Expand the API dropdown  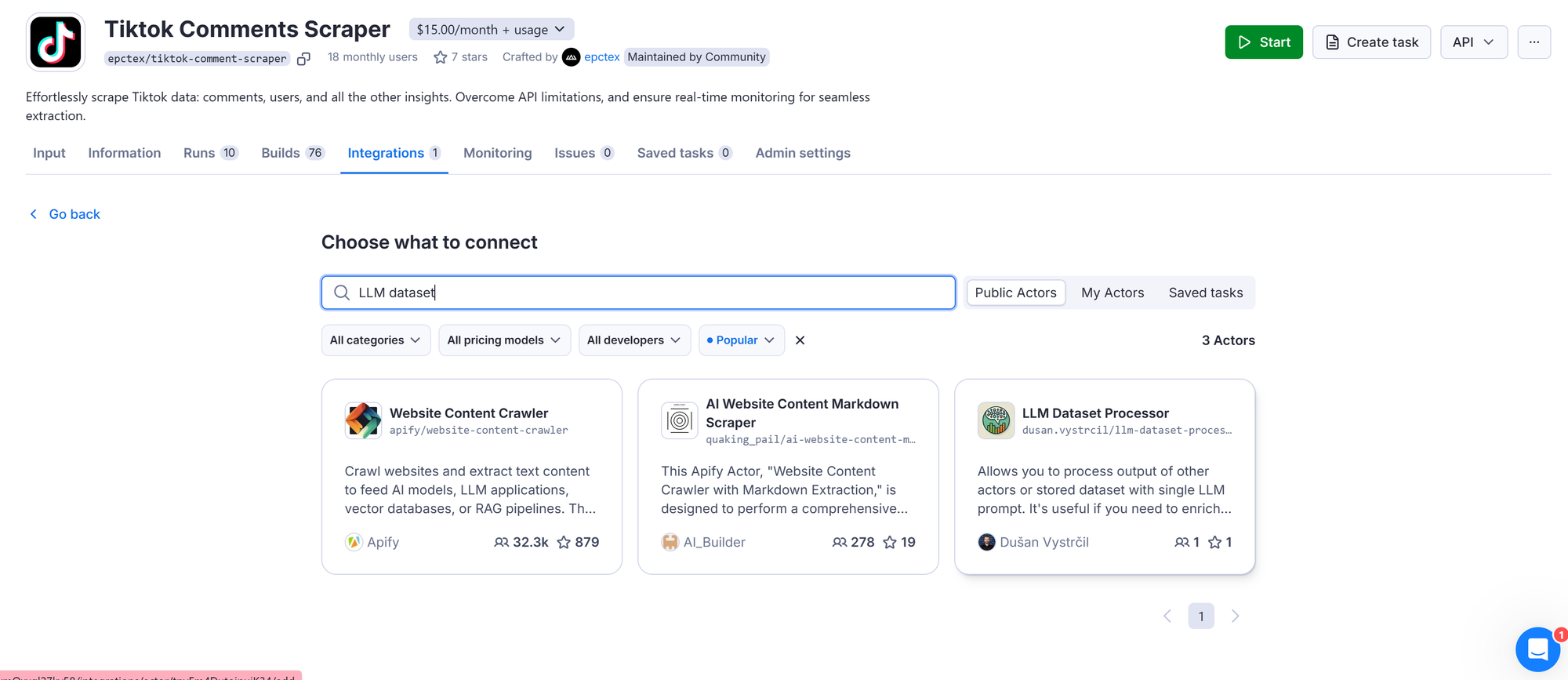pos(1474,42)
